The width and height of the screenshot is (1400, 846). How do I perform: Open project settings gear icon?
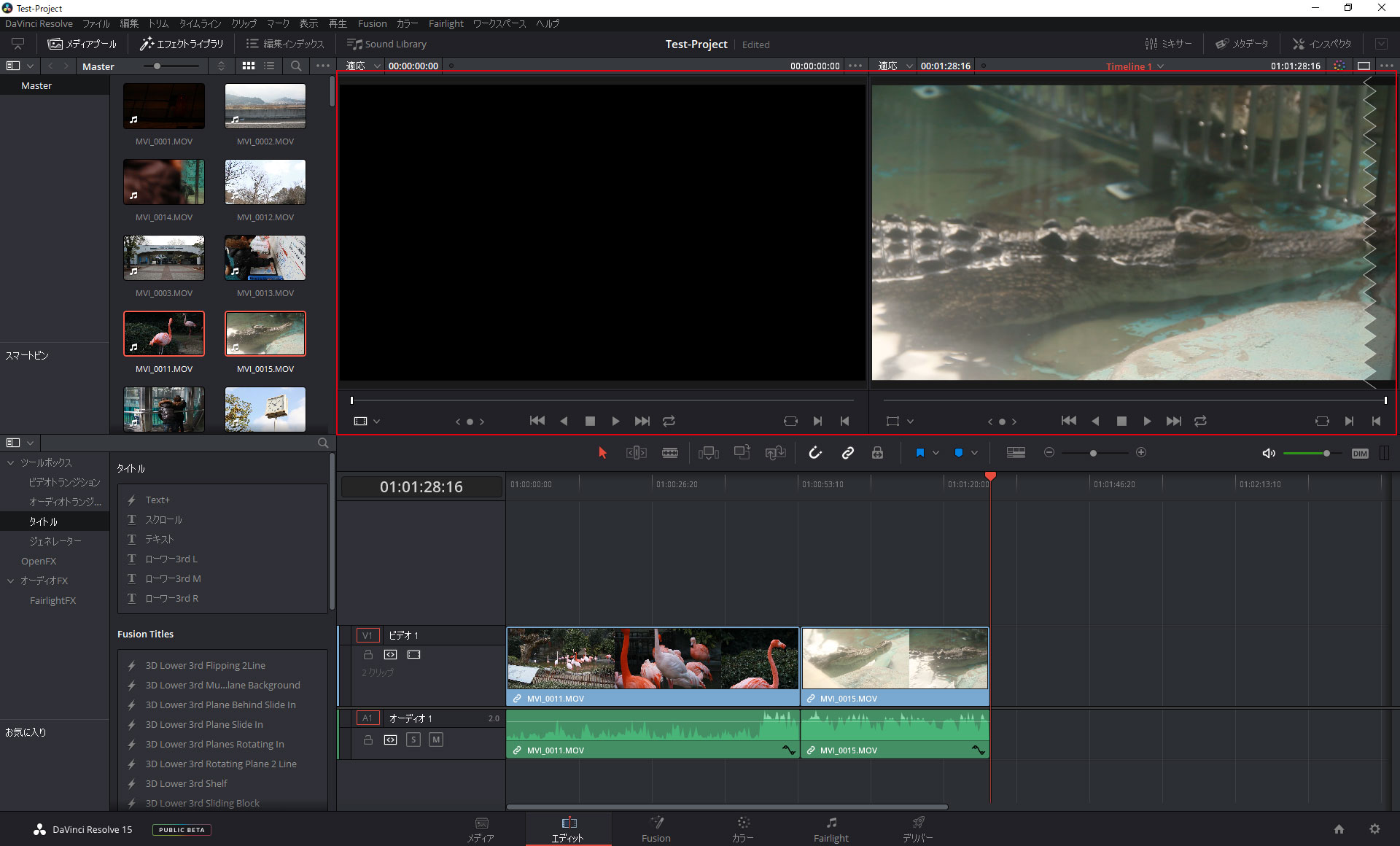pyautogui.click(x=1374, y=829)
